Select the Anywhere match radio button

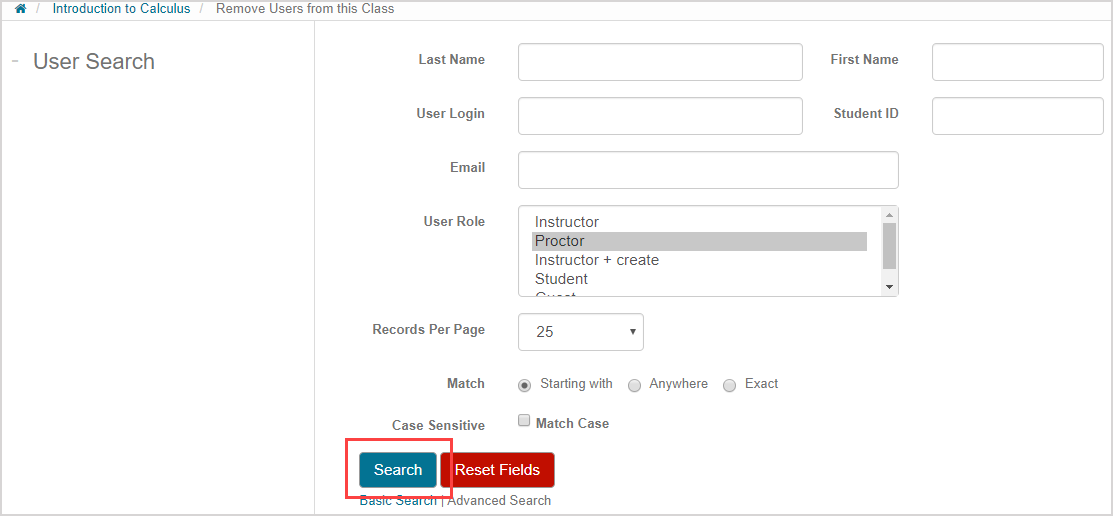(x=634, y=385)
